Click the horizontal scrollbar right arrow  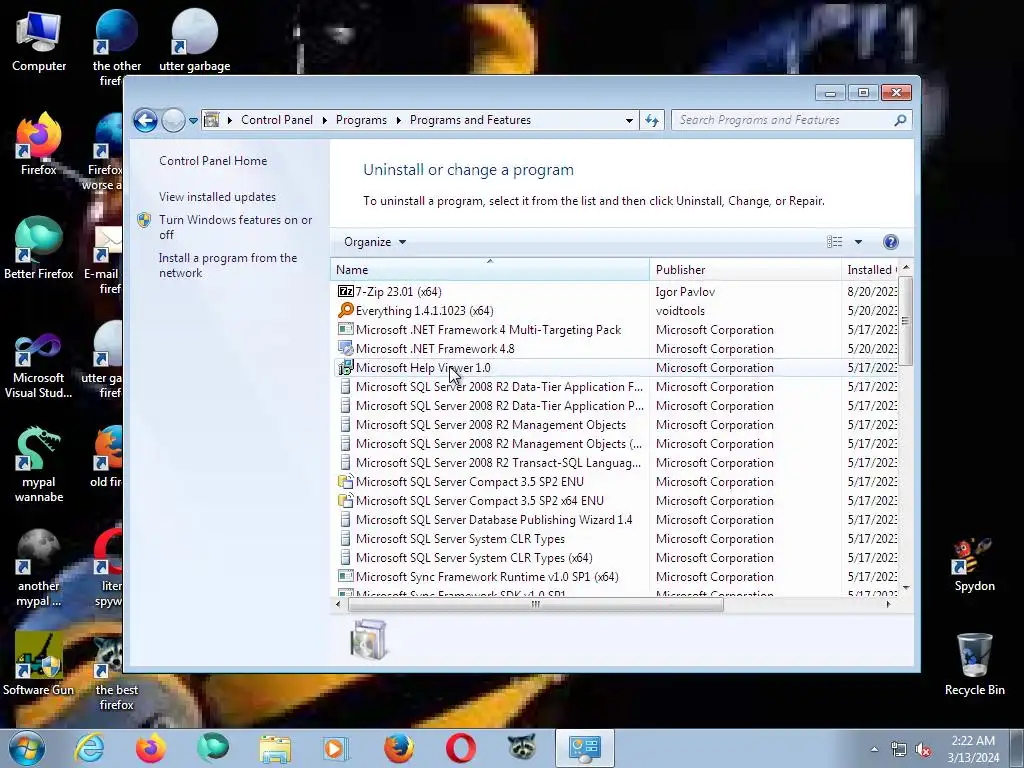[888, 605]
